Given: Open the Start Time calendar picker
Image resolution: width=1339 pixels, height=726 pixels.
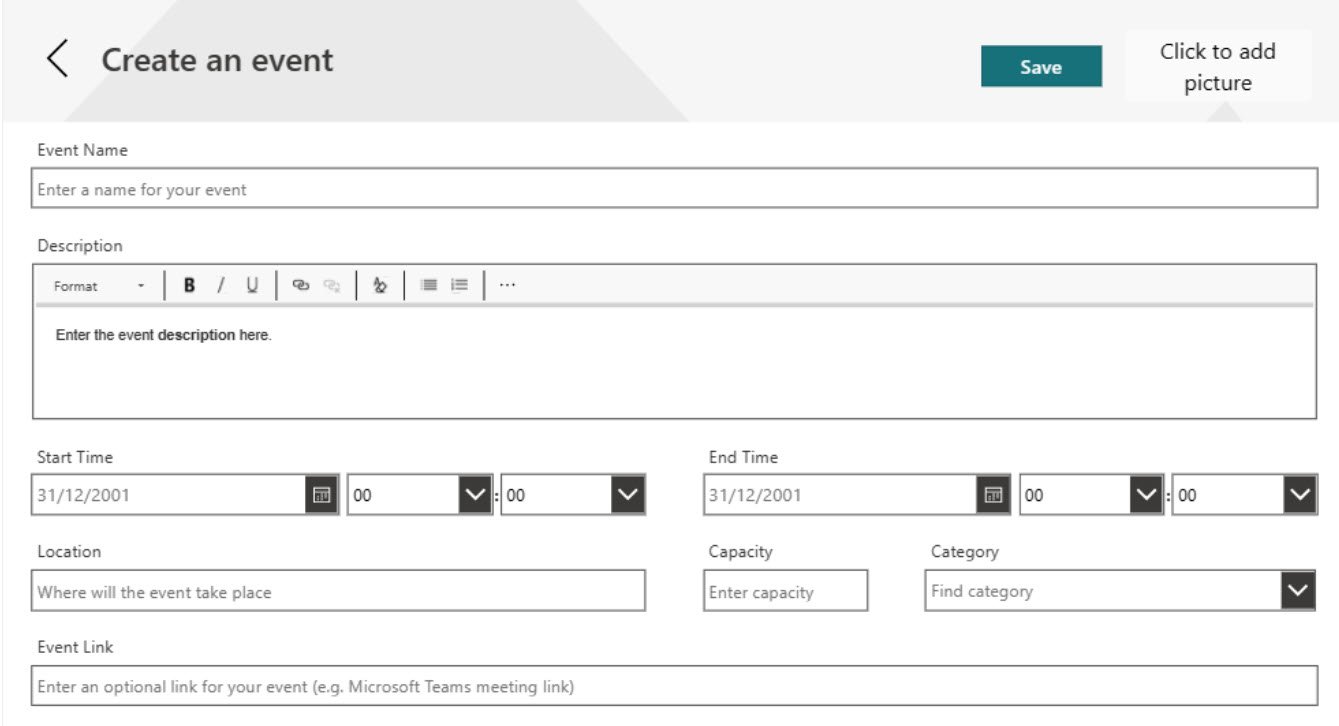Looking at the screenshot, I should tap(321, 495).
